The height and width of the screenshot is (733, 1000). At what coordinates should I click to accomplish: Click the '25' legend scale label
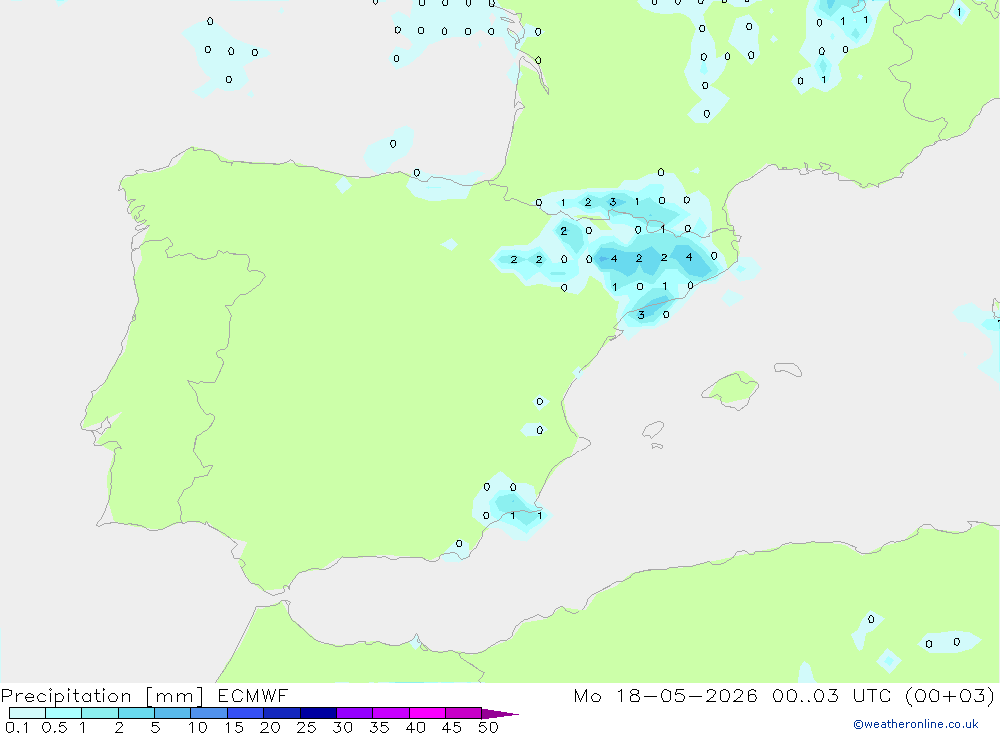tap(306, 727)
